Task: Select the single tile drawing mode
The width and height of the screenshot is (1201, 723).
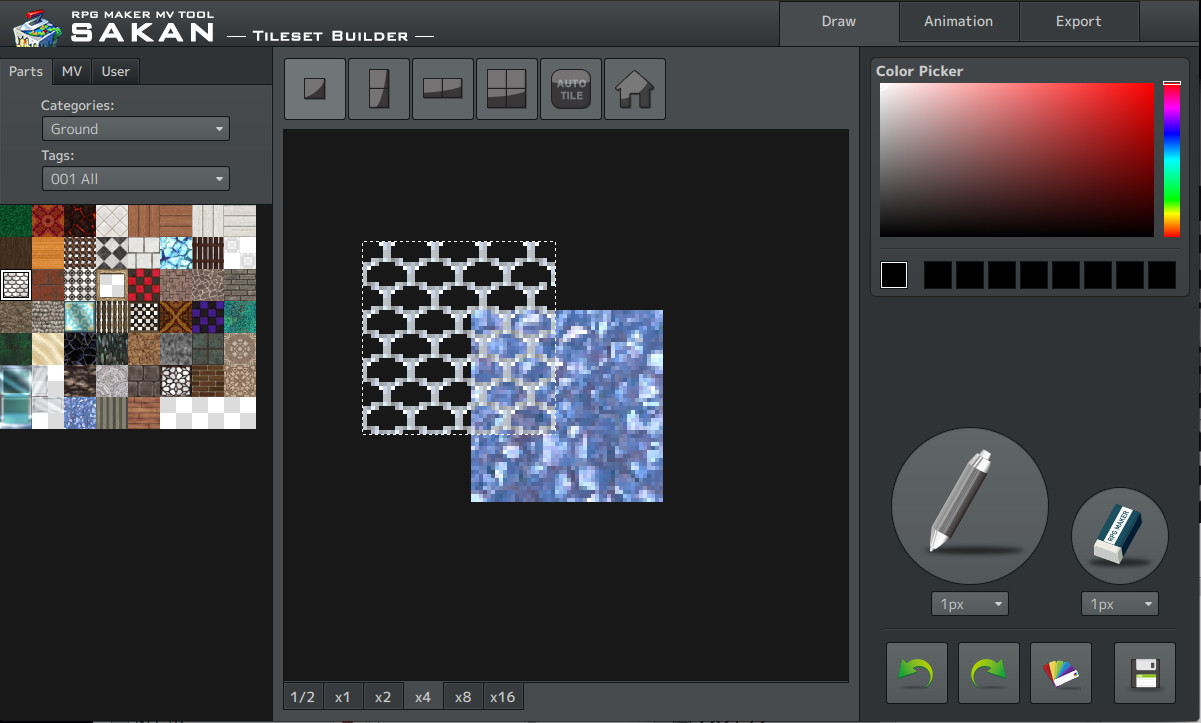Action: click(x=314, y=88)
